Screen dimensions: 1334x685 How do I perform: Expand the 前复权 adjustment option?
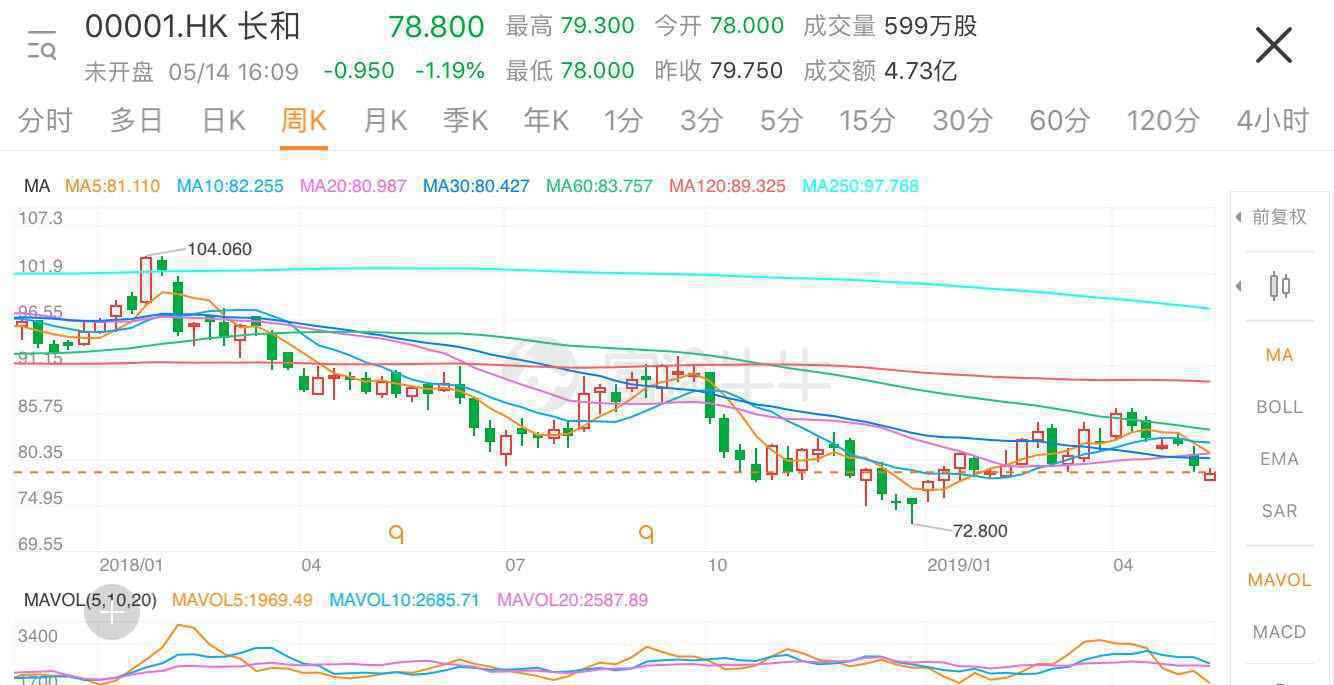click(1270, 217)
